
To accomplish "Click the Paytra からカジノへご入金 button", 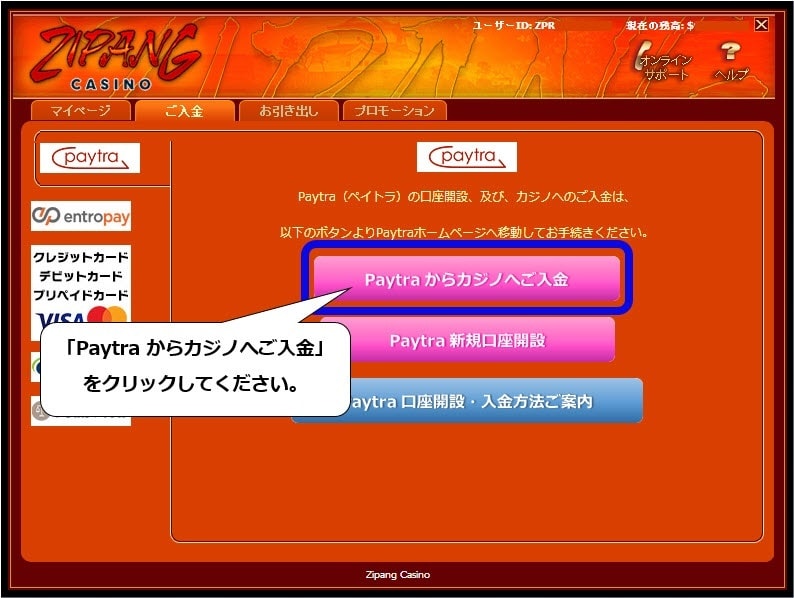I will 466,279.
